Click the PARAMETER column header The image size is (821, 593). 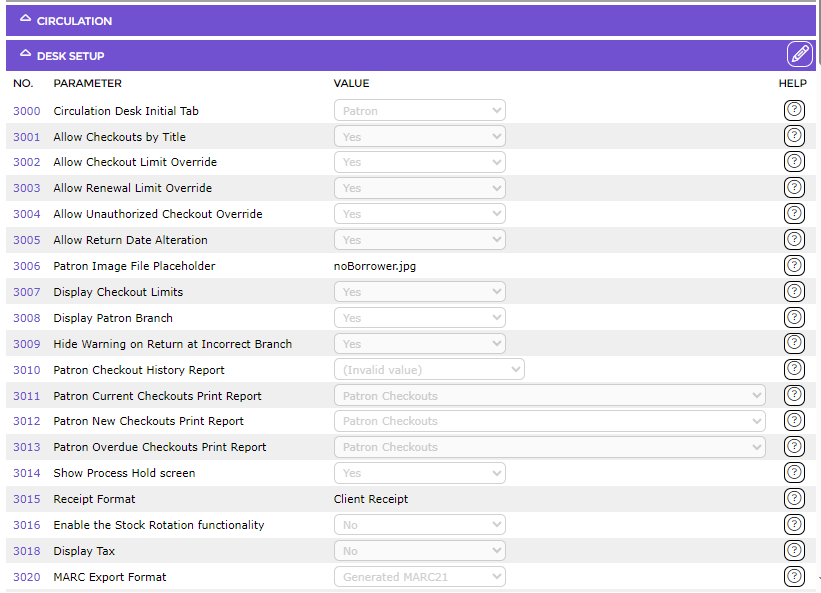click(87, 83)
